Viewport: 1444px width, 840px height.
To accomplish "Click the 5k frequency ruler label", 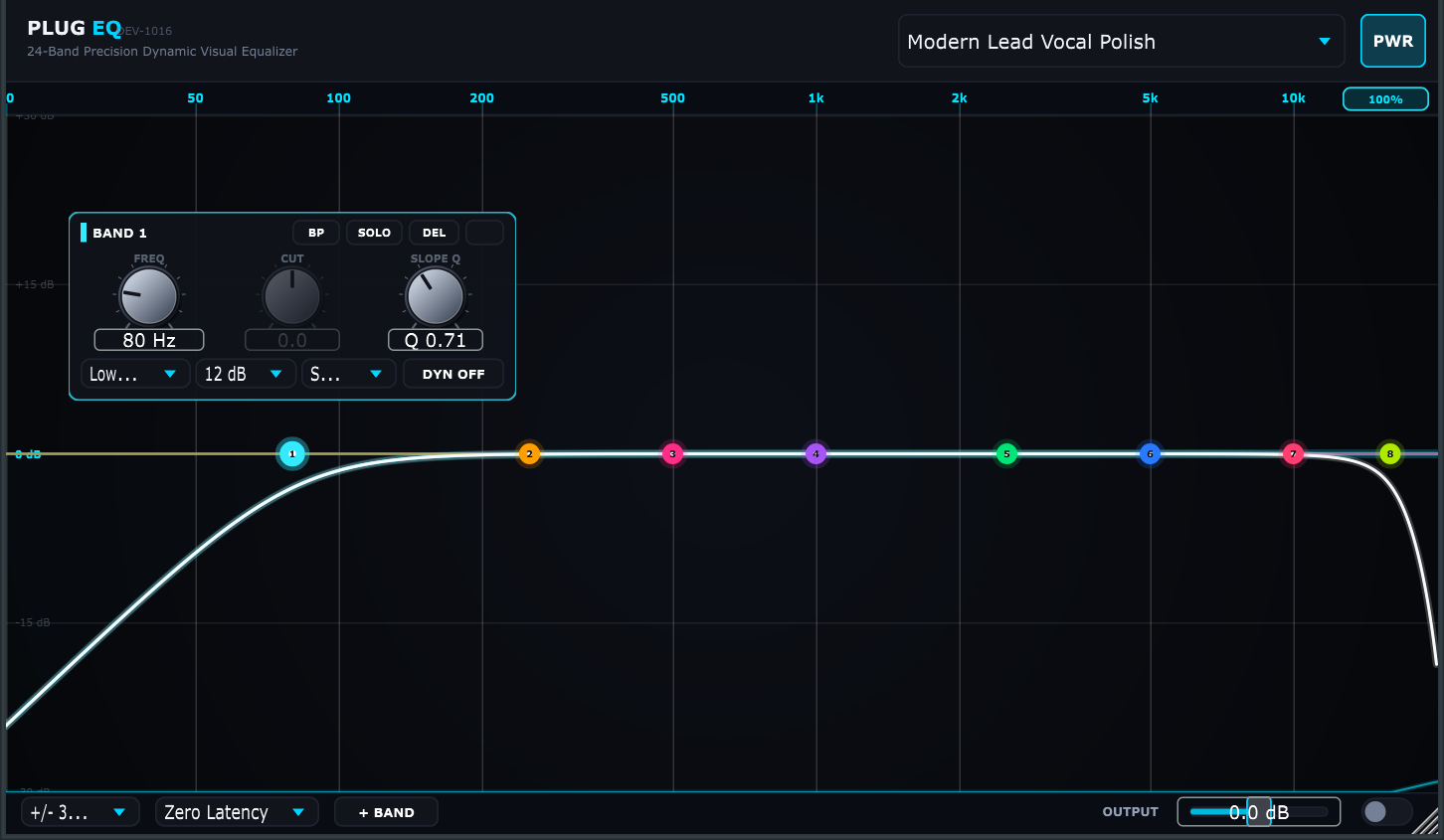I will 1150,97.
